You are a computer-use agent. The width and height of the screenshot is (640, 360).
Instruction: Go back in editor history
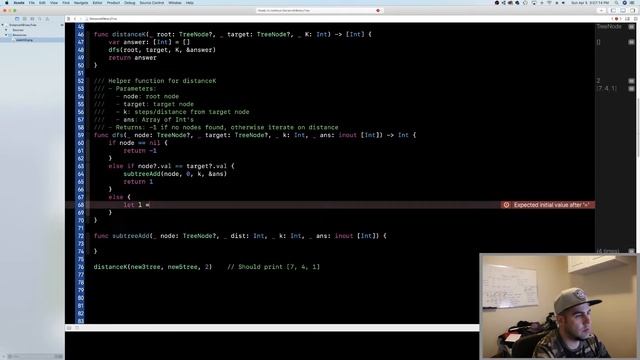[x=75, y=19]
